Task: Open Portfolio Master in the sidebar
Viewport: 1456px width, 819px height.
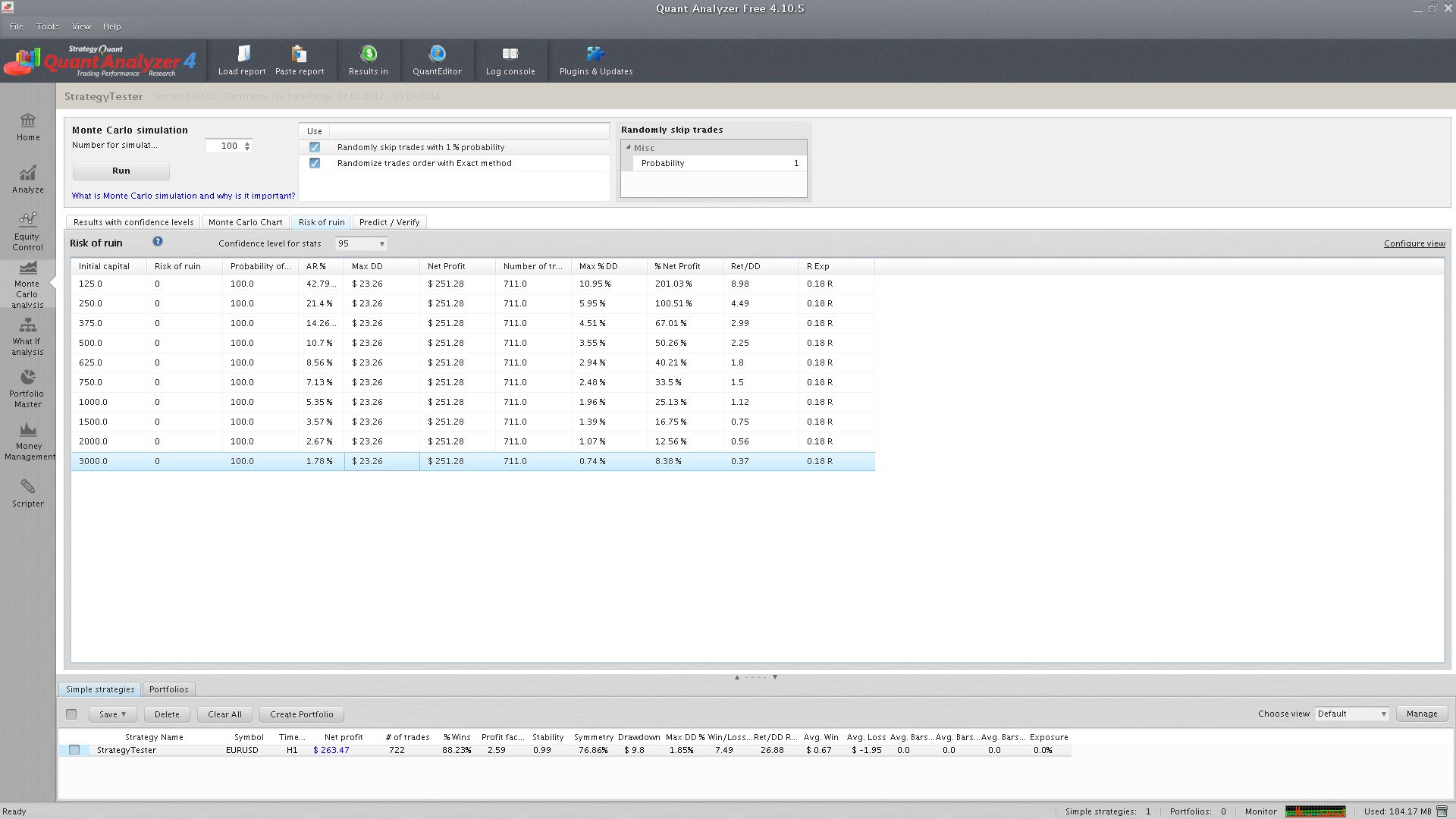Action: 28,388
